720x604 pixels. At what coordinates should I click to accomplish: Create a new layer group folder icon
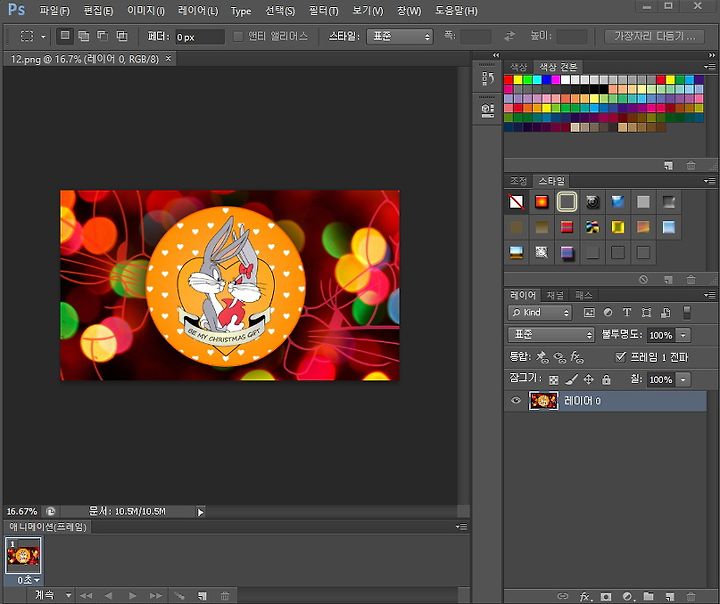pos(648,596)
